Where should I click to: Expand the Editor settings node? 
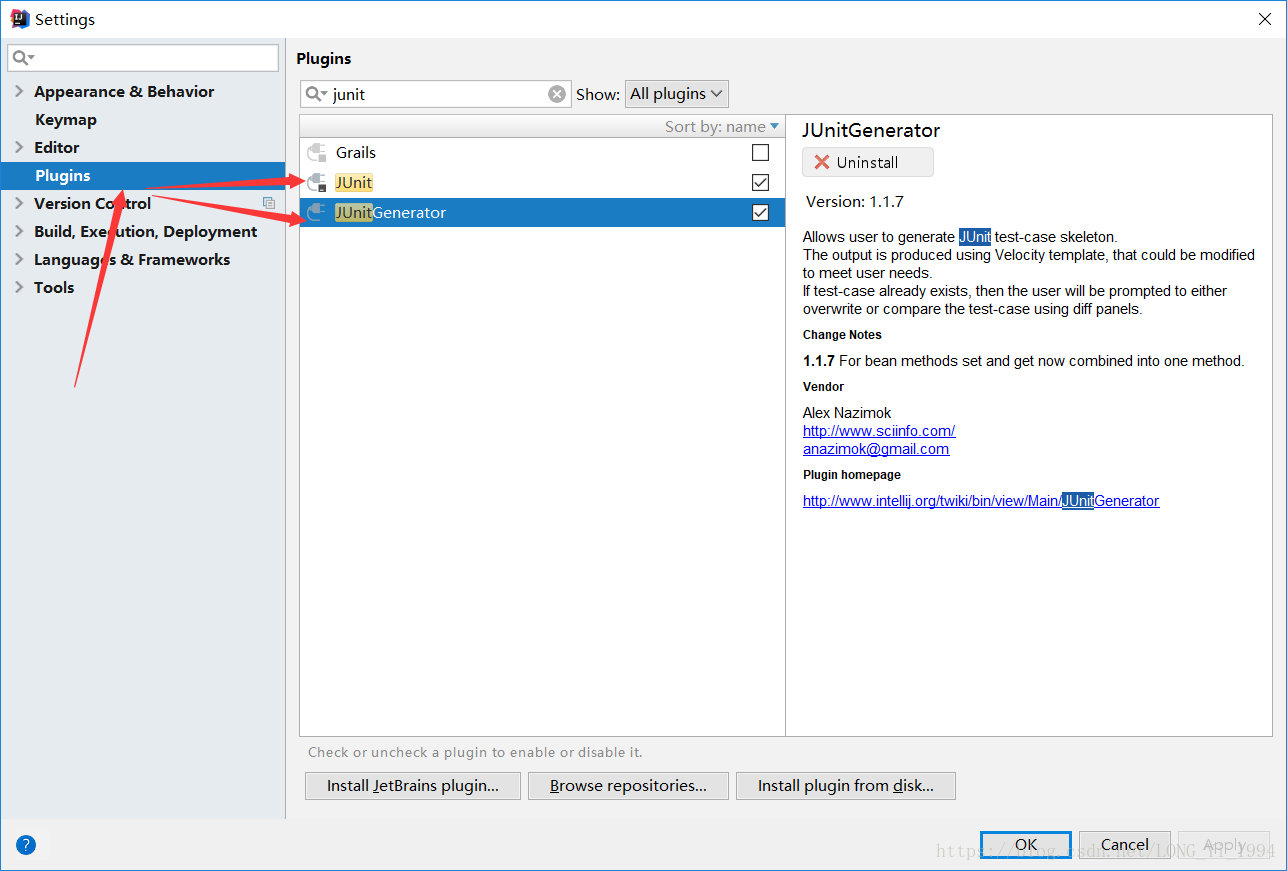pyautogui.click(x=19, y=147)
